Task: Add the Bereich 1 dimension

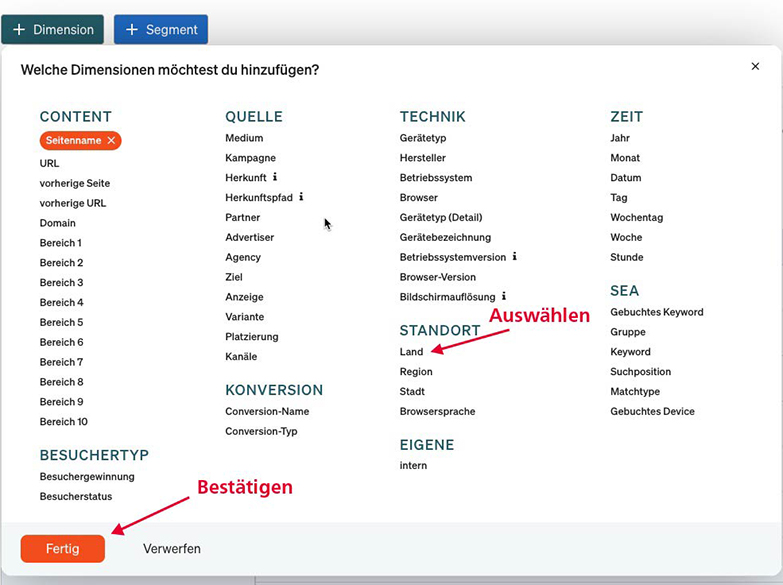Action: click(60, 243)
